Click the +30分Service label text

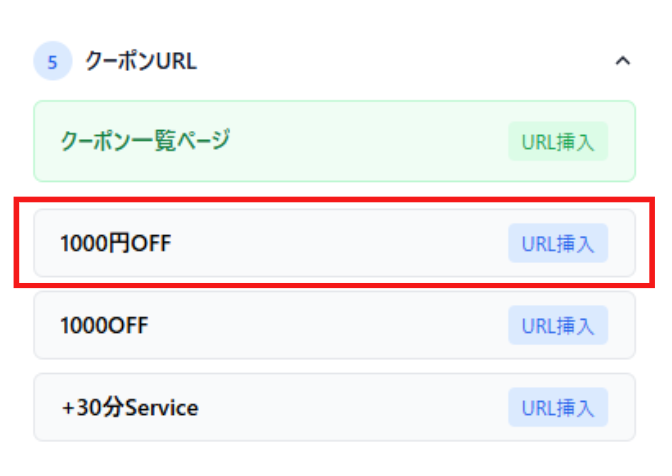tap(129, 407)
